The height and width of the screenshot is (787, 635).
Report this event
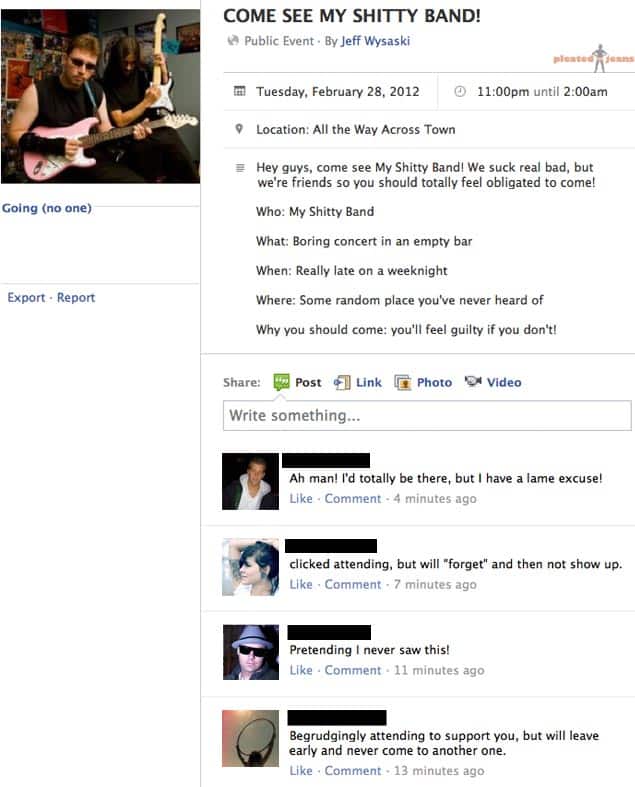pos(76,298)
